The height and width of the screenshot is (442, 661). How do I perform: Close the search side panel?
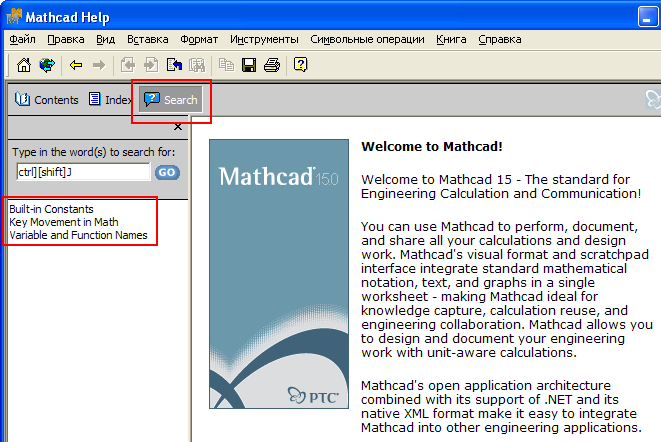[178, 127]
